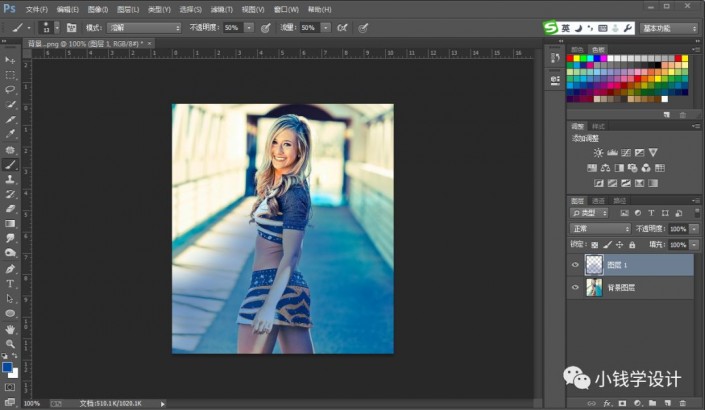The width and height of the screenshot is (705, 410).
Task: Close the 背景.png document tab
Action: [149, 43]
